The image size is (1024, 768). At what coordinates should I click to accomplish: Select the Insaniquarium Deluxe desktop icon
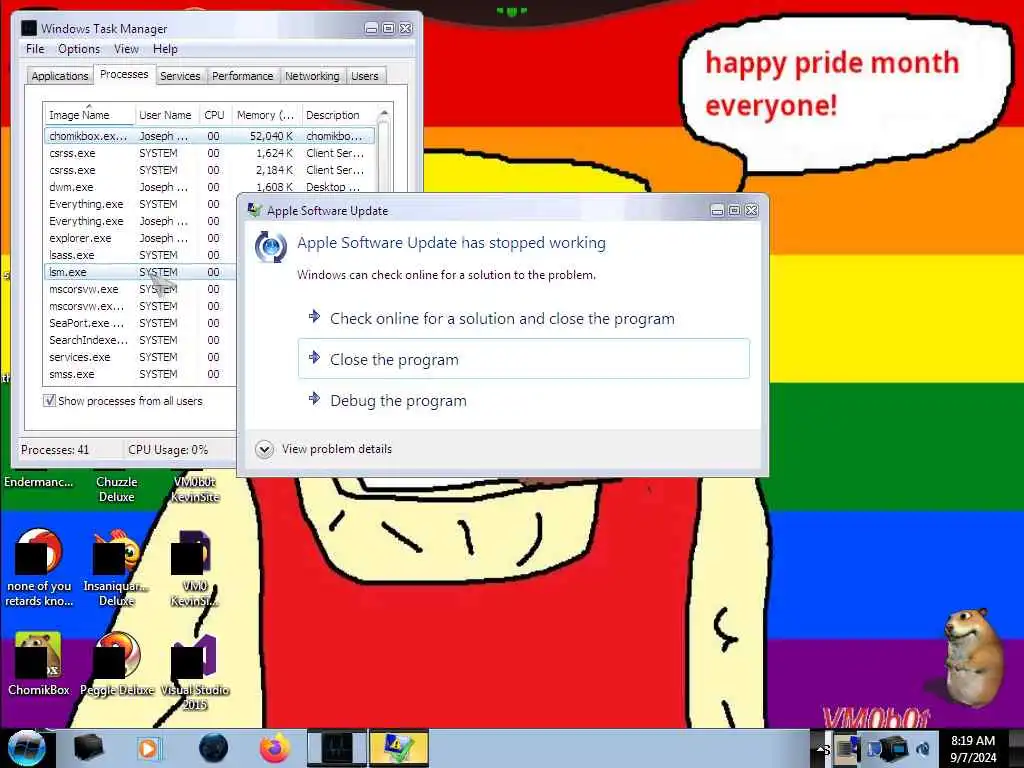116,568
